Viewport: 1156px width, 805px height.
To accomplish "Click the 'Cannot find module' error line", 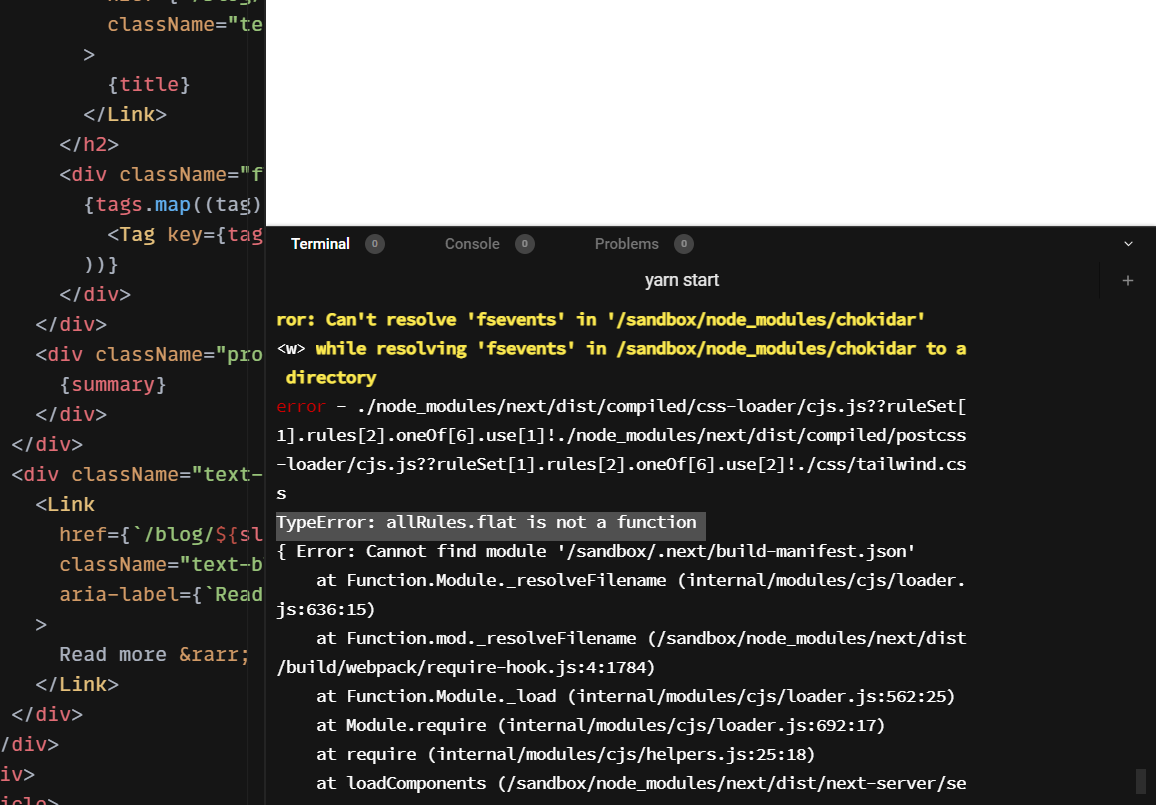I will tap(596, 551).
